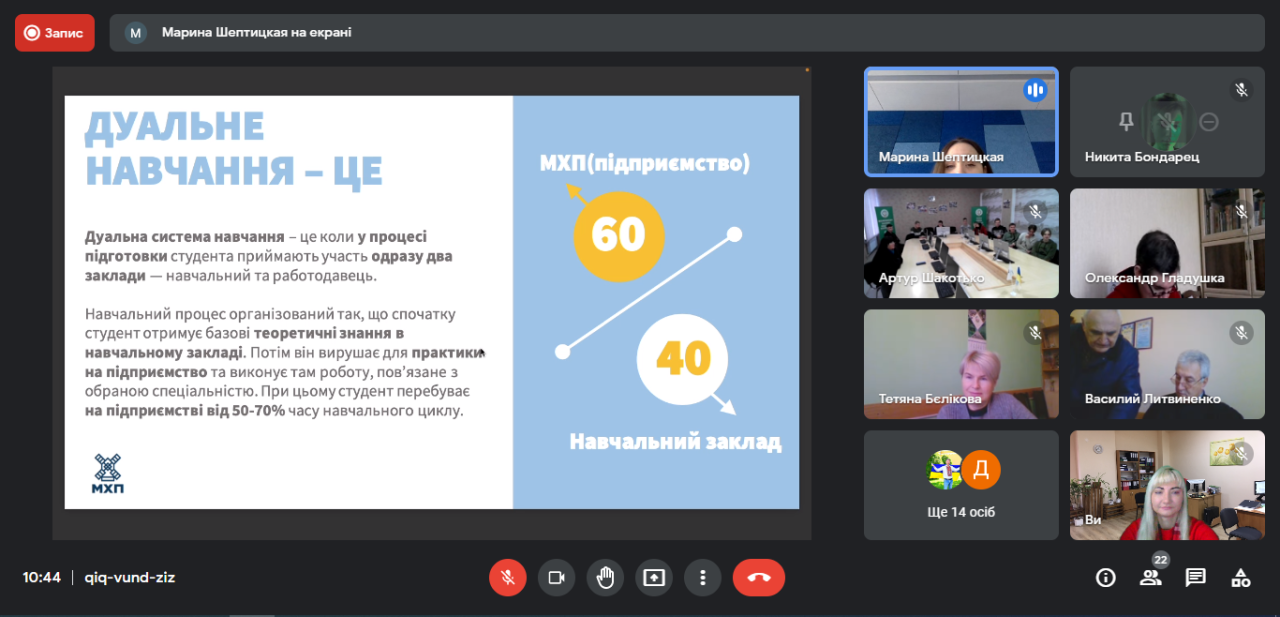Select Тетяна Бєлікова video tile

pos(961,364)
